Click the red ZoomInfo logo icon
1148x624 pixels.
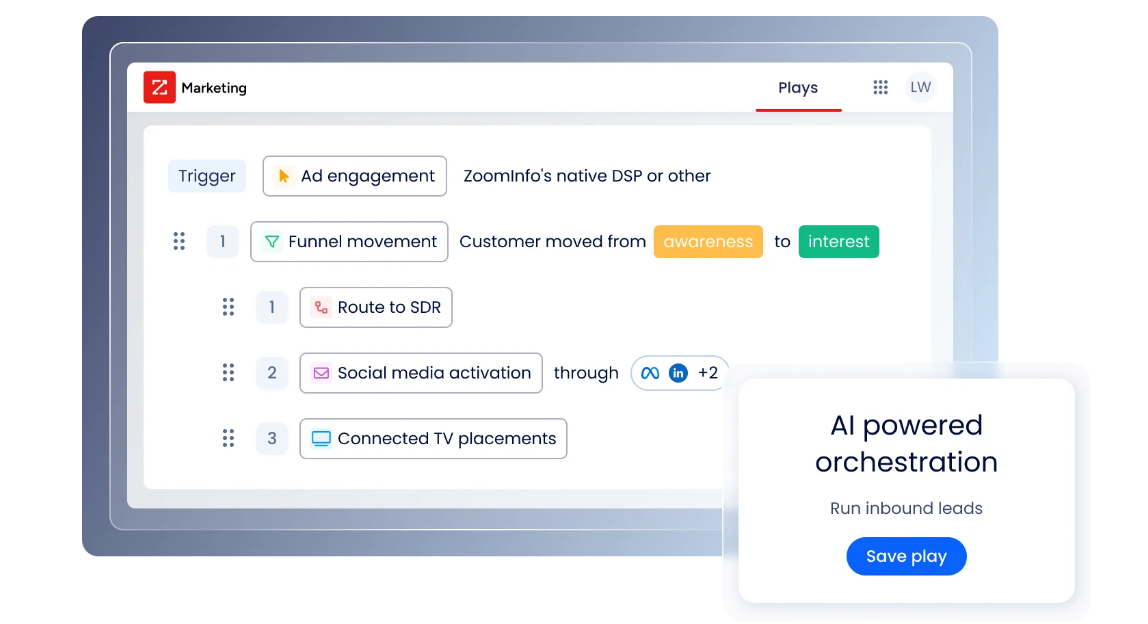(159, 87)
